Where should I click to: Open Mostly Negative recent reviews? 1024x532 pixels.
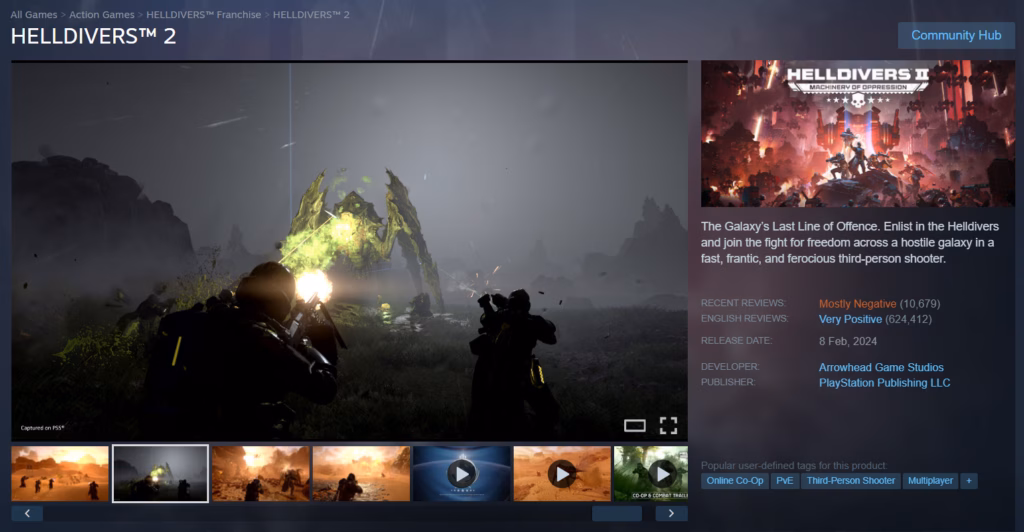coord(857,304)
